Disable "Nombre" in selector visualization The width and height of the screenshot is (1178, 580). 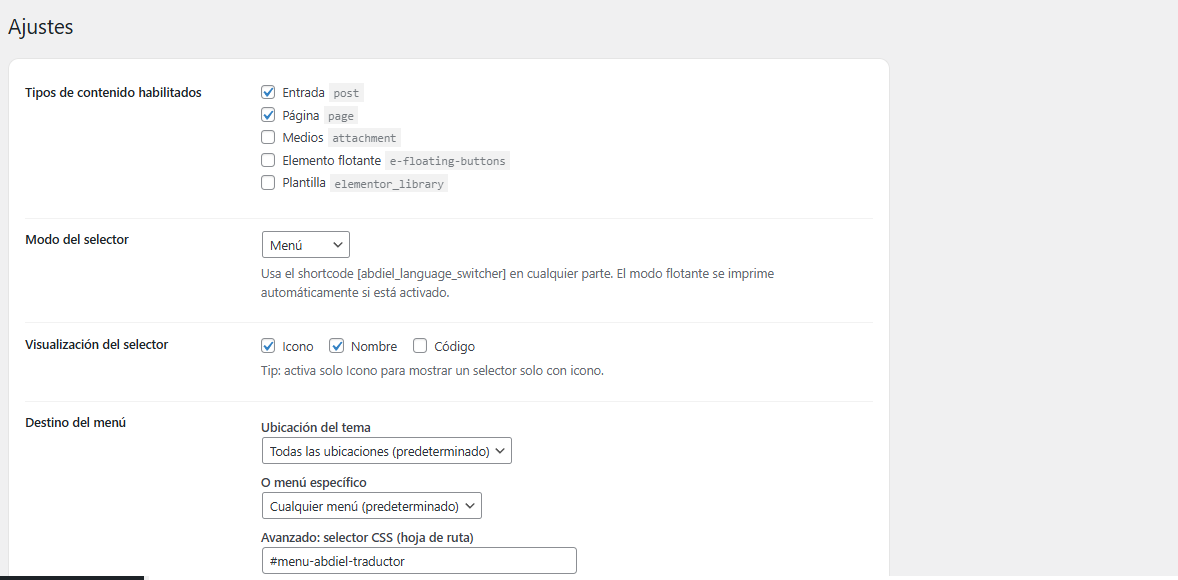tap(337, 345)
